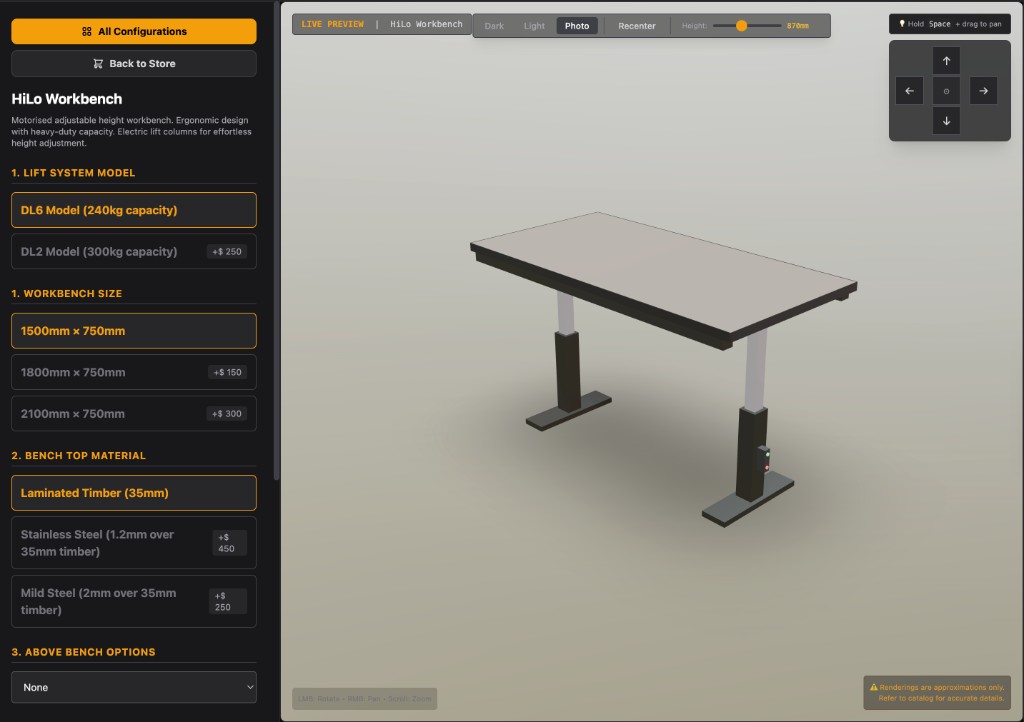Image resolution: width=1024 pixels, height=722 pixels.
Task: Open the Above Bench Options dropdown
Action: (134, 687)
